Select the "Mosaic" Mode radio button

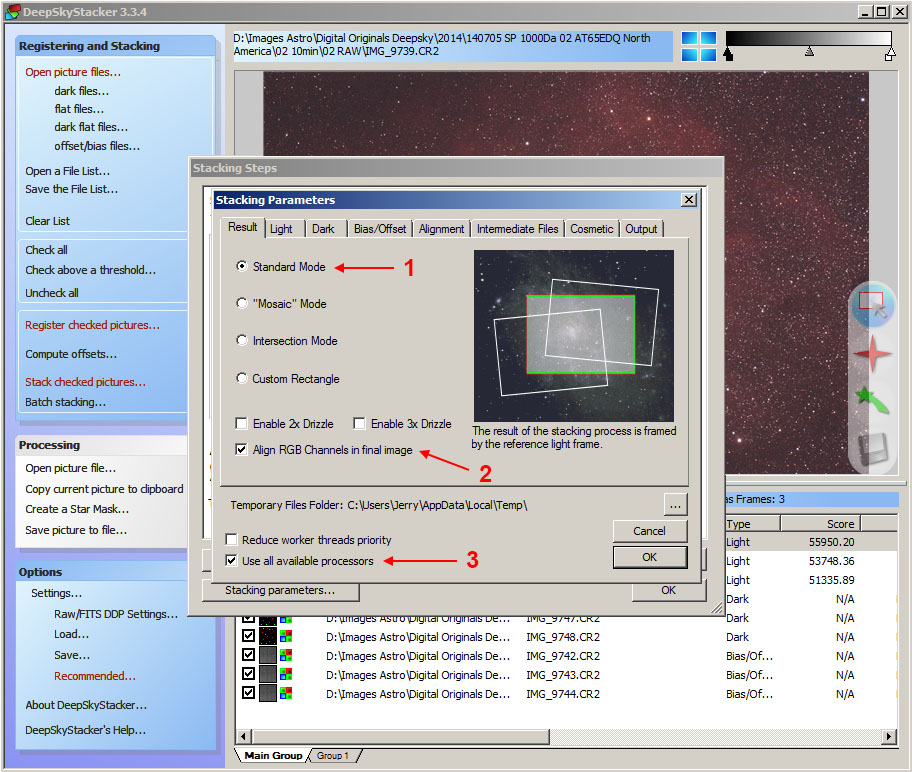(241, 303)
